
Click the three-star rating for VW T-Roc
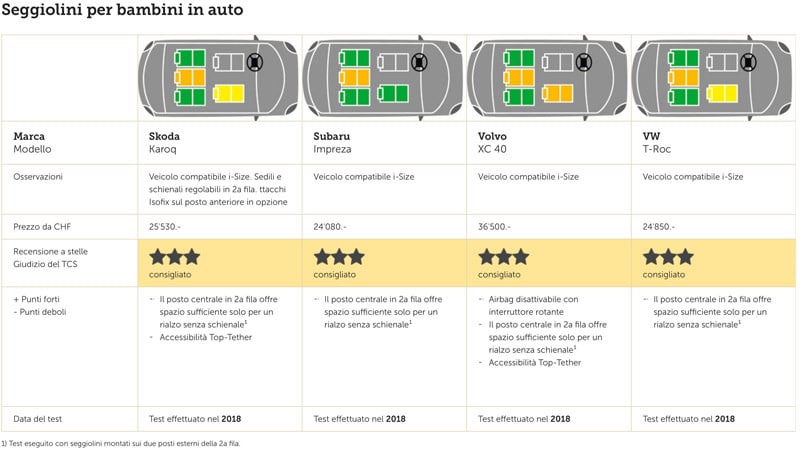click(x=668, y=257)
